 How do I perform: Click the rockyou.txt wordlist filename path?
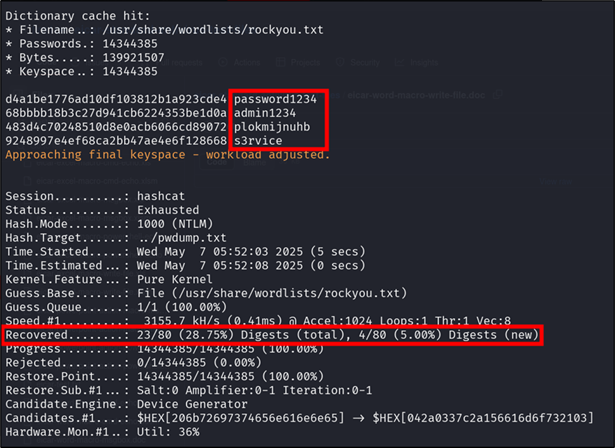(213, 30)
